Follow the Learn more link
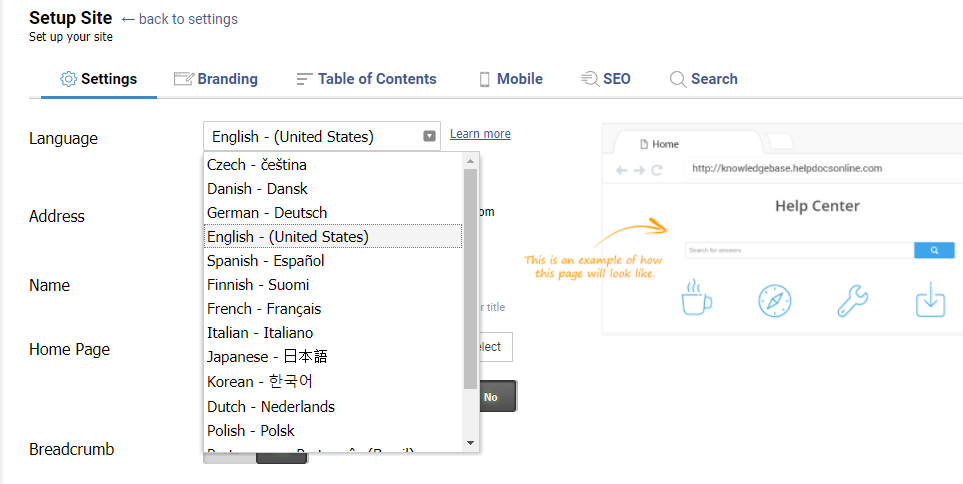 480,134
